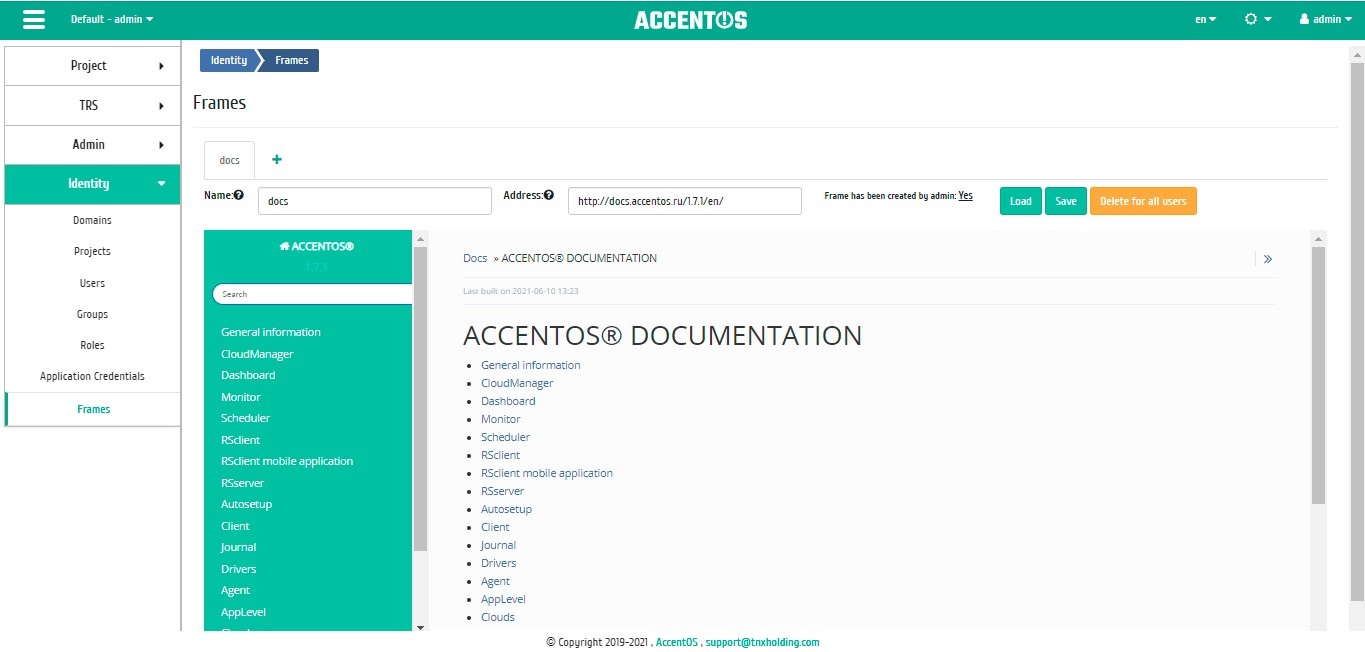Open Domains in sidebar
This screenshot has height=652, width=1365.
tap(92, 220)
